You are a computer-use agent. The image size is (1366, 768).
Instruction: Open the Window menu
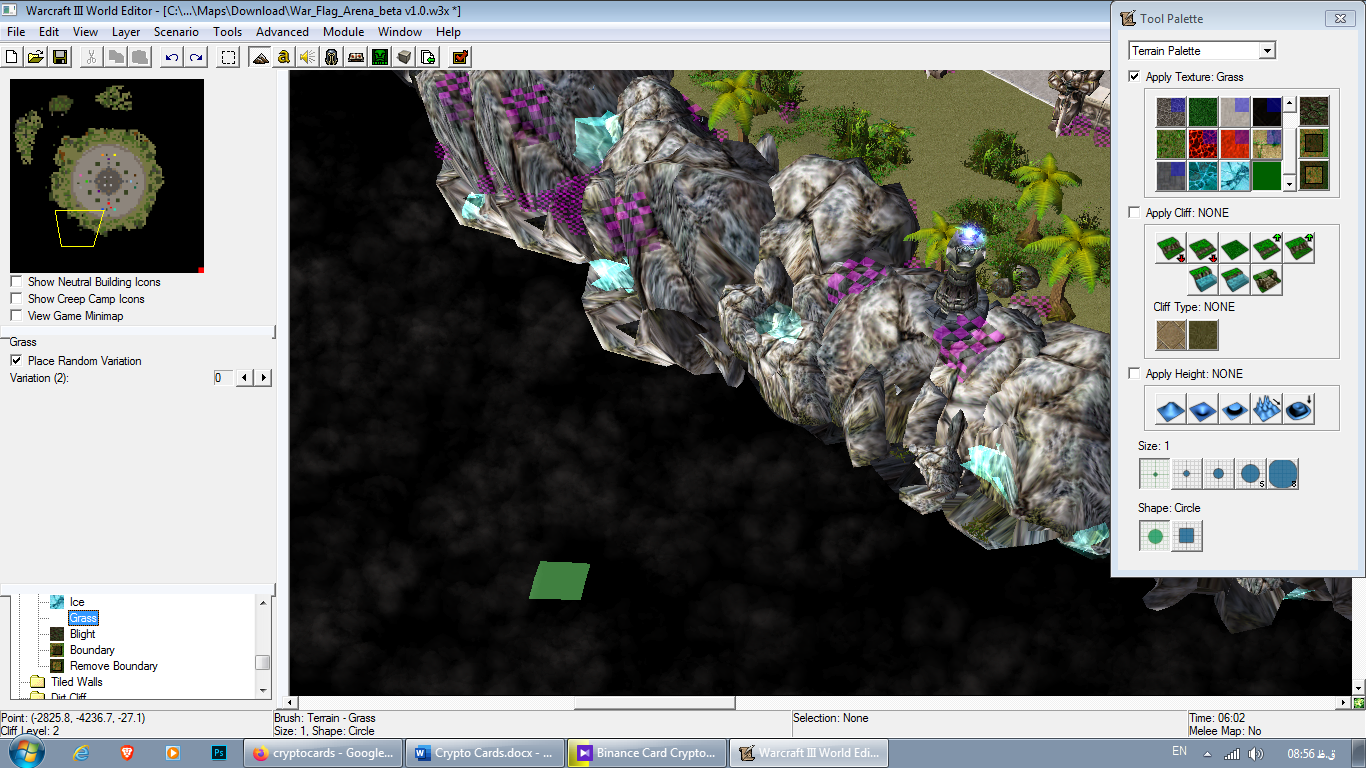[400, 32]
